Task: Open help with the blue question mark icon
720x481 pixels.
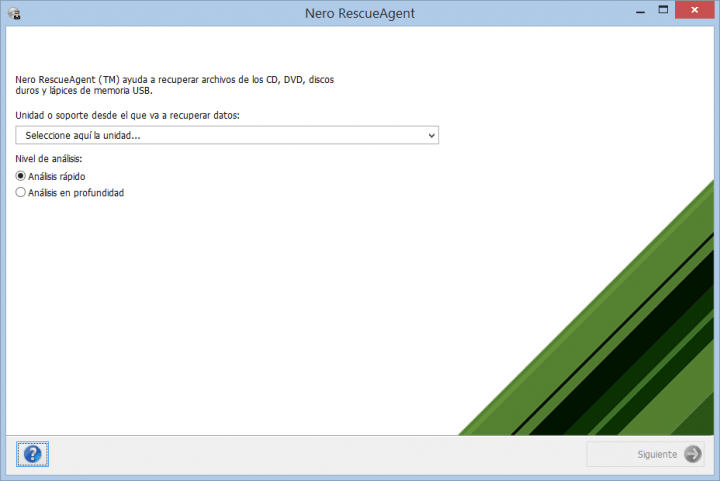Action: pos(32,454)
